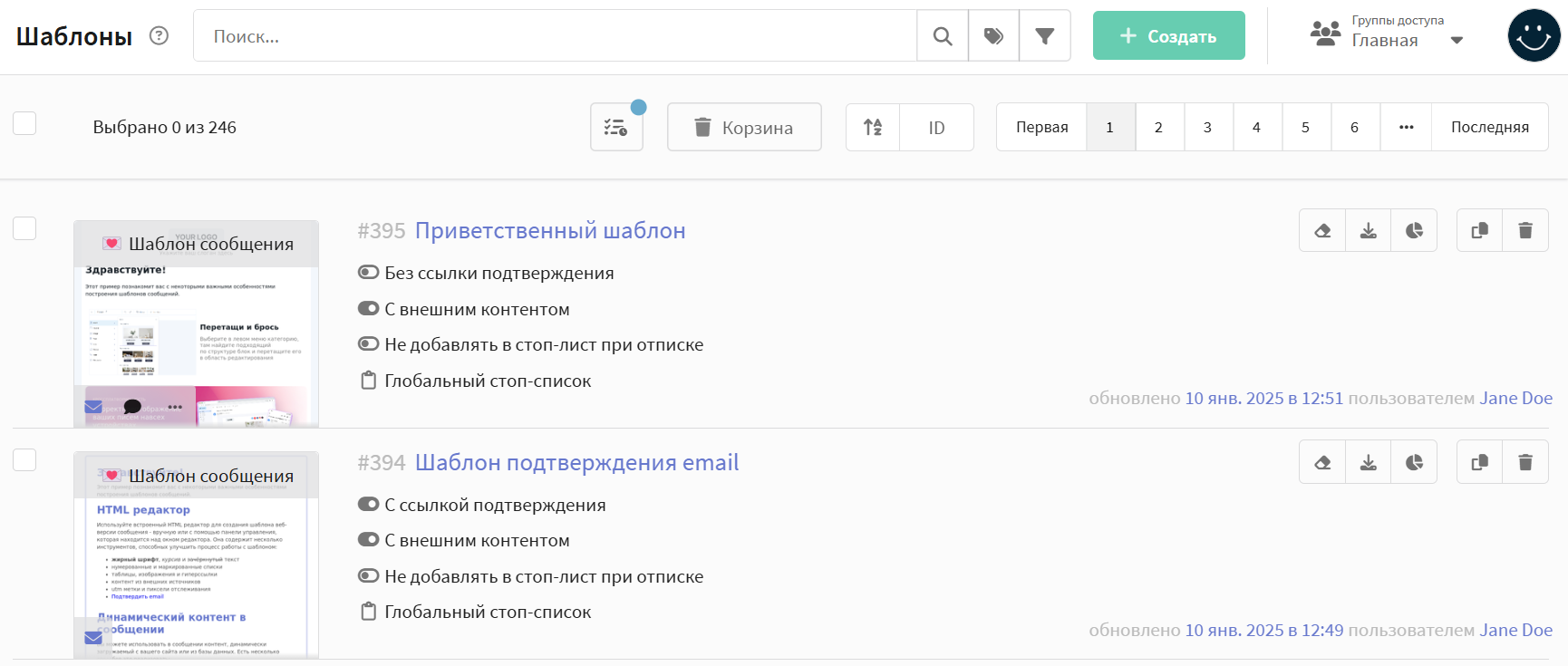Image resolution: width=1568 pixels, height=666 pixels.
Task: Download template #395 via download icon
Action: point(1369,230)
